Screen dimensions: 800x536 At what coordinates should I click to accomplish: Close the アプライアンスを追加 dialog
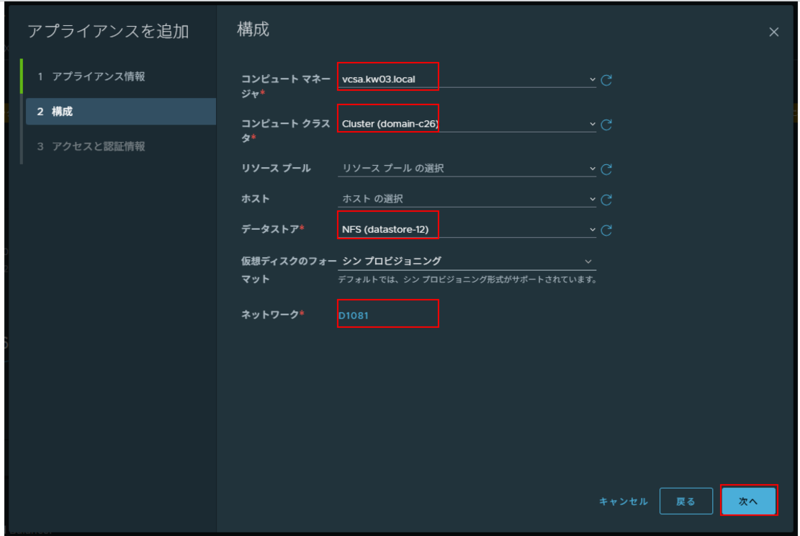click(773, 32)
